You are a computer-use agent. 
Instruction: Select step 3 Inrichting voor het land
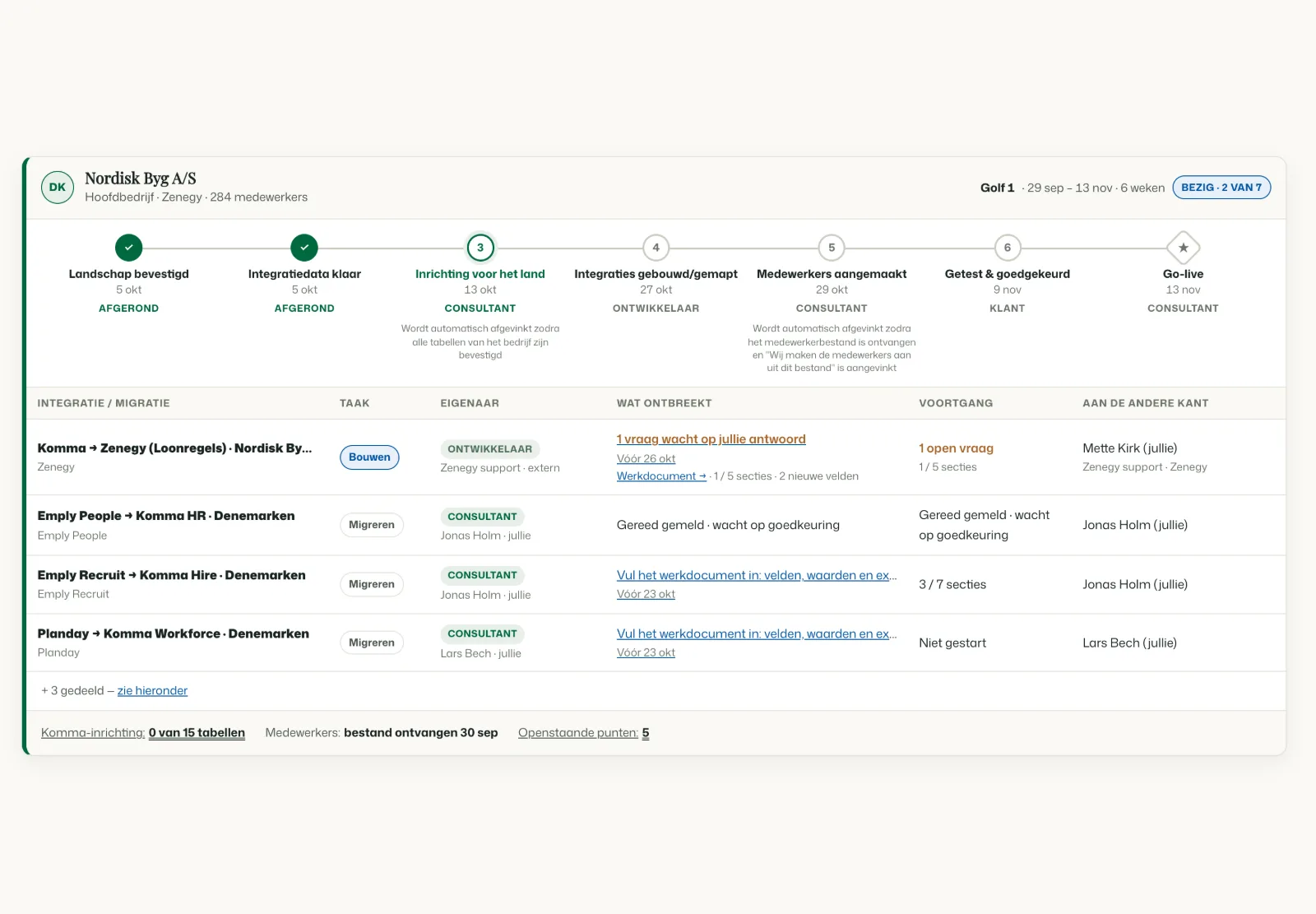480,248
